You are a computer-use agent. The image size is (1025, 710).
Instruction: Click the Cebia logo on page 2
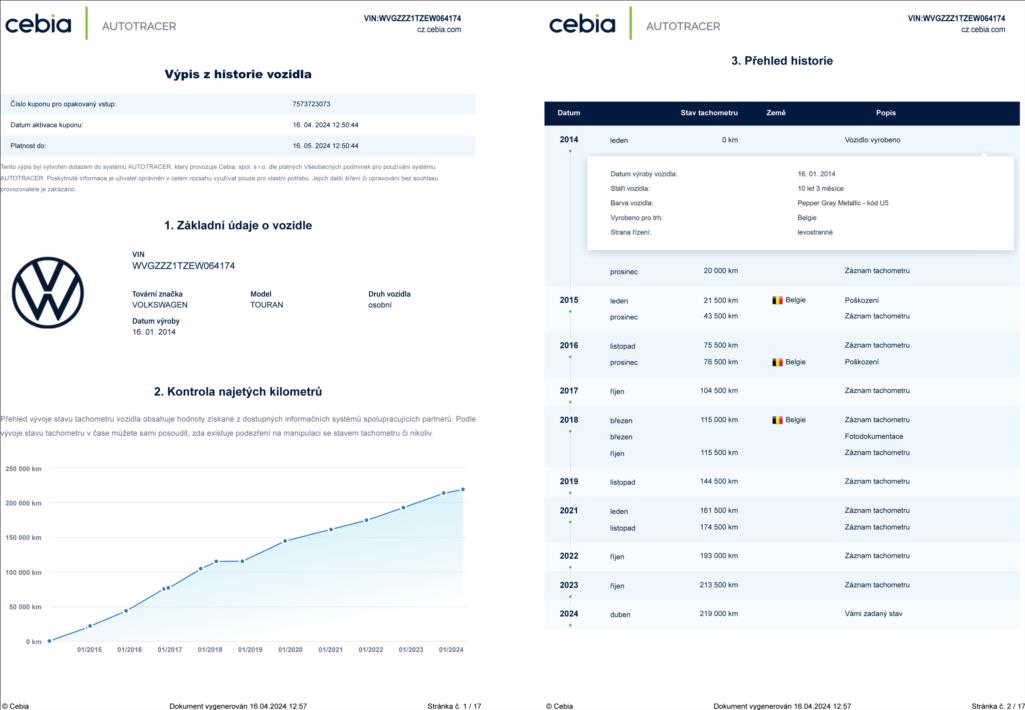582,24
